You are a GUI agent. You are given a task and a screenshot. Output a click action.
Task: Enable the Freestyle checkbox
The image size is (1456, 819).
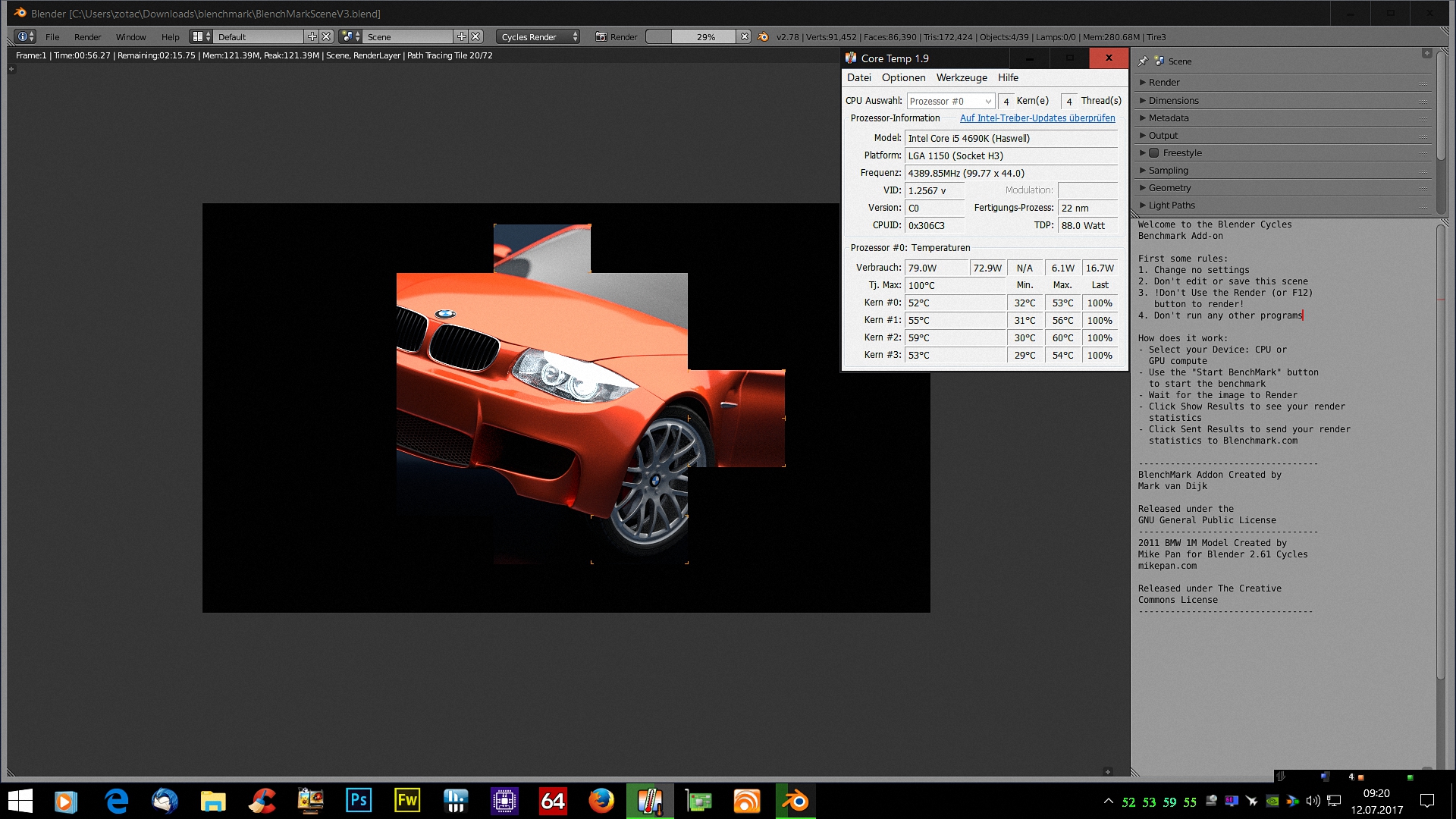point(1154,153)
